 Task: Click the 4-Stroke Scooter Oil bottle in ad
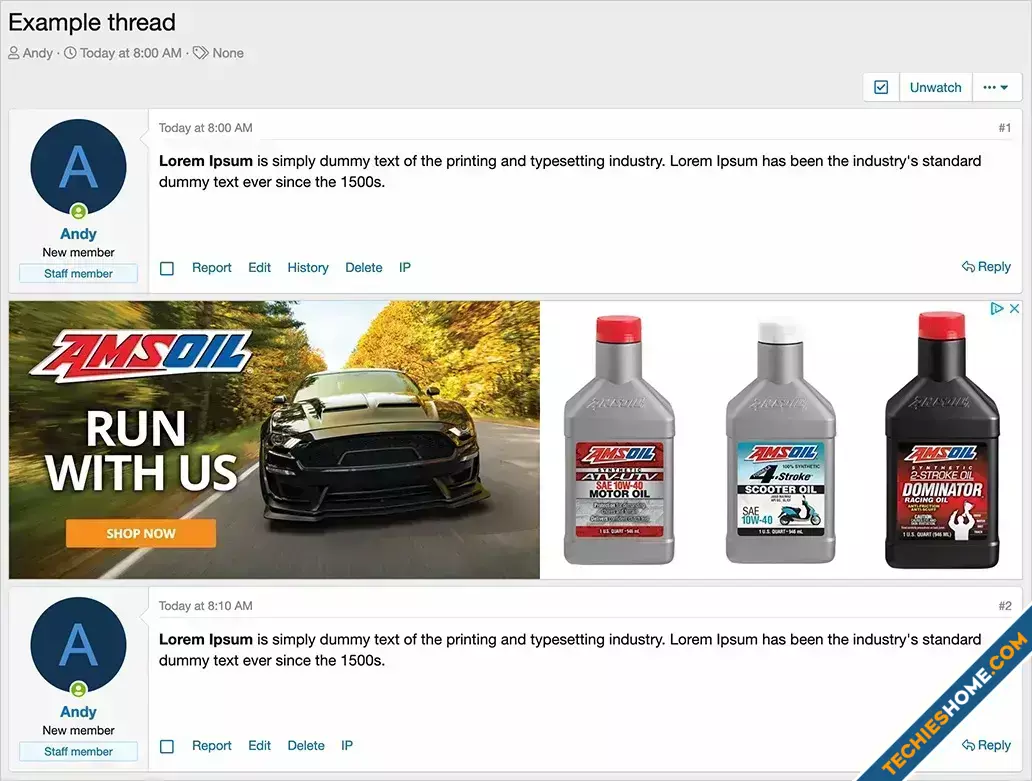point(781,441)
